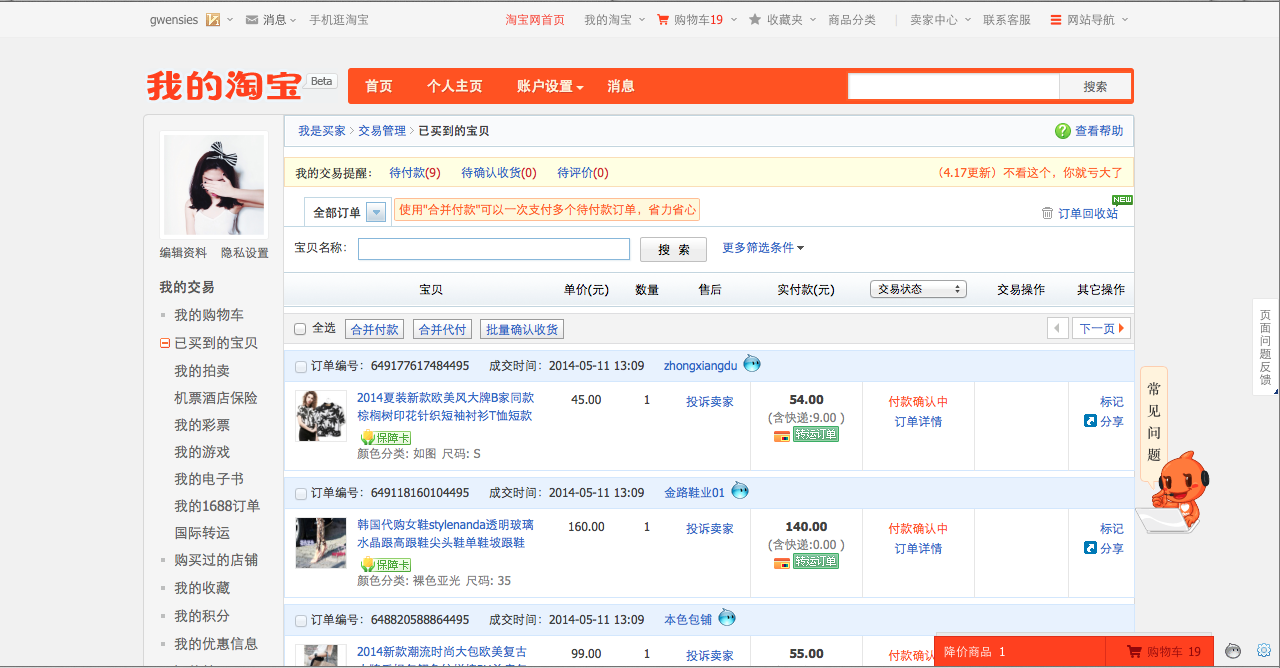This screenshot has width=1280, height=668.
Task: Open 机票酒店保险 in the sidebar
Action: (x=216, y=398)
